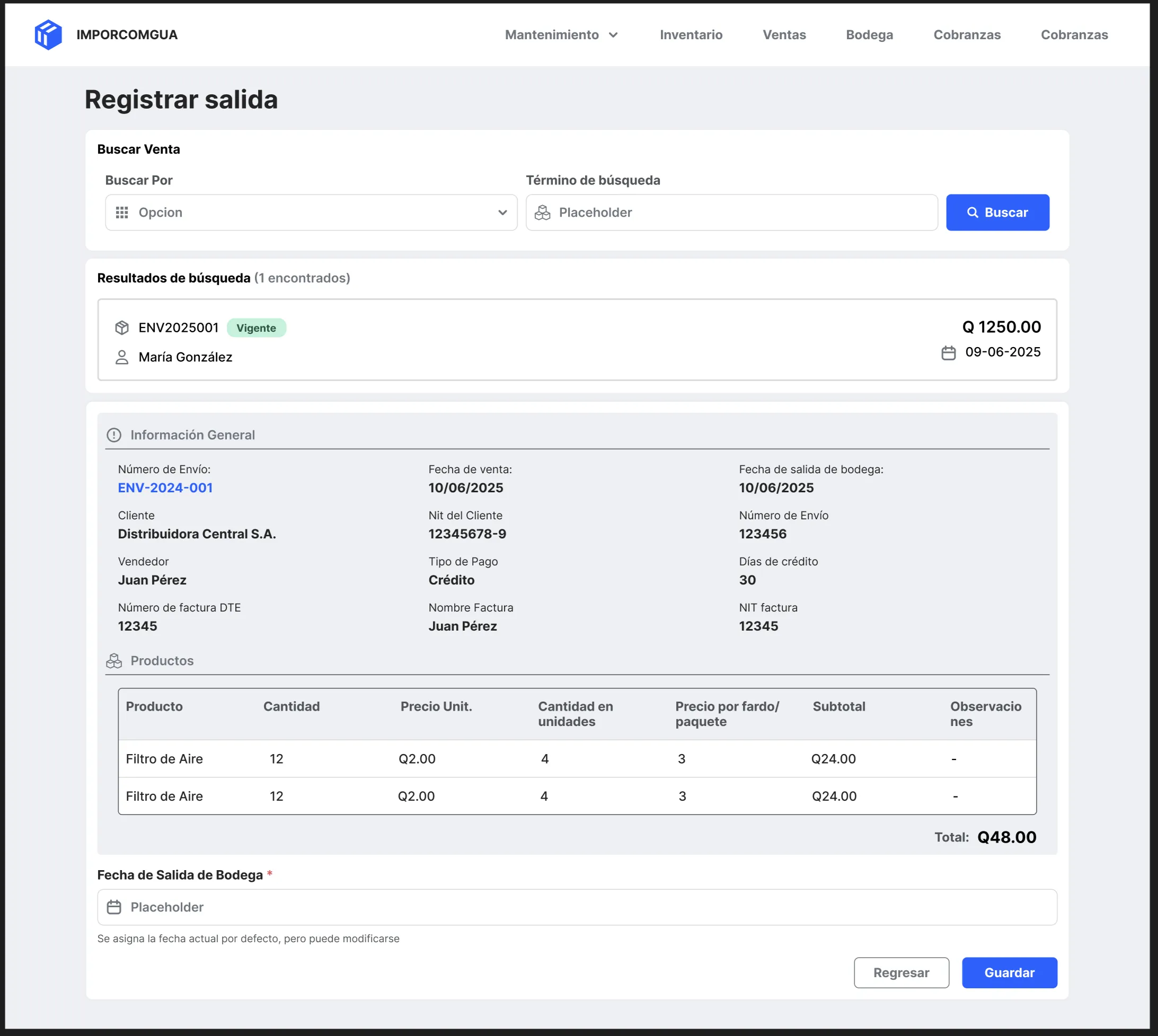This screenshot has height=1036, width=1158.
Task: Click the boxes icon beside Productos heading
Action: 114,661
